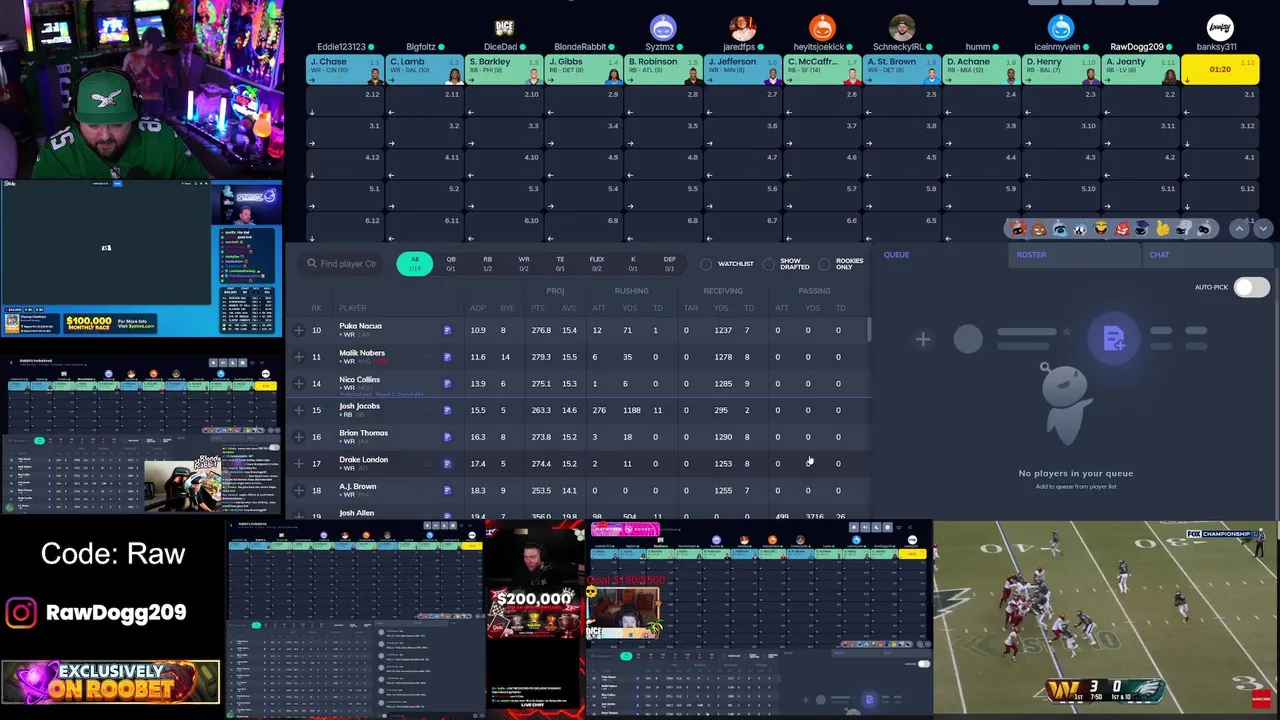Expand the draft board with down chevron
The height and width of the screenshot is (720, 1280).
click(1263, 229)
